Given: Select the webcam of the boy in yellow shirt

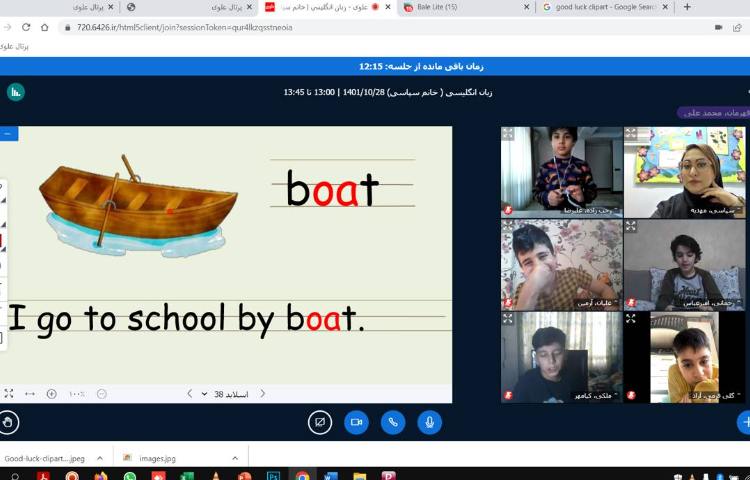Looking at the screenshot, I should pyautogui.click(x=684, y=357).
